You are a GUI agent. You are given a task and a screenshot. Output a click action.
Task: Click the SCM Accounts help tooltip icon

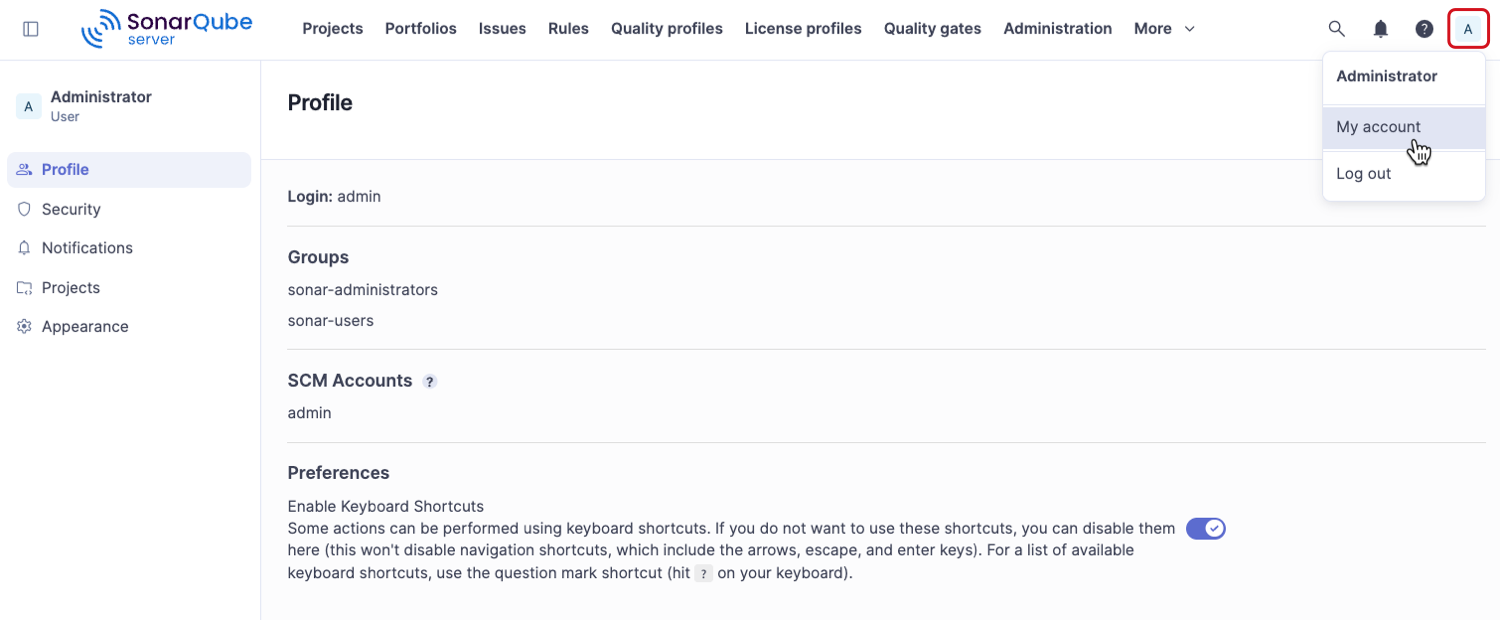[430, 381]
